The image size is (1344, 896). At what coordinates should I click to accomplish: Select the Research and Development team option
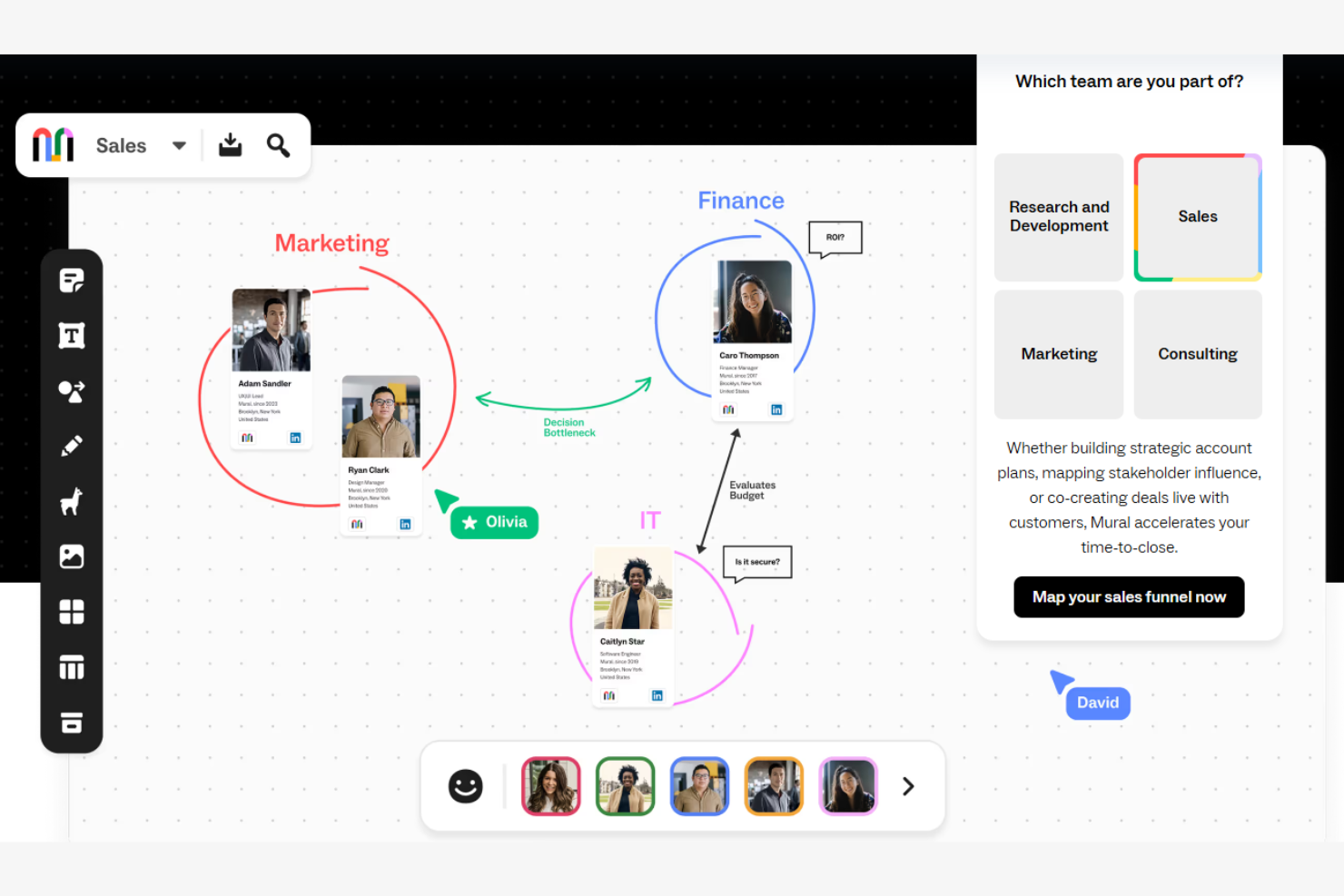click(x=1059, y=217)
